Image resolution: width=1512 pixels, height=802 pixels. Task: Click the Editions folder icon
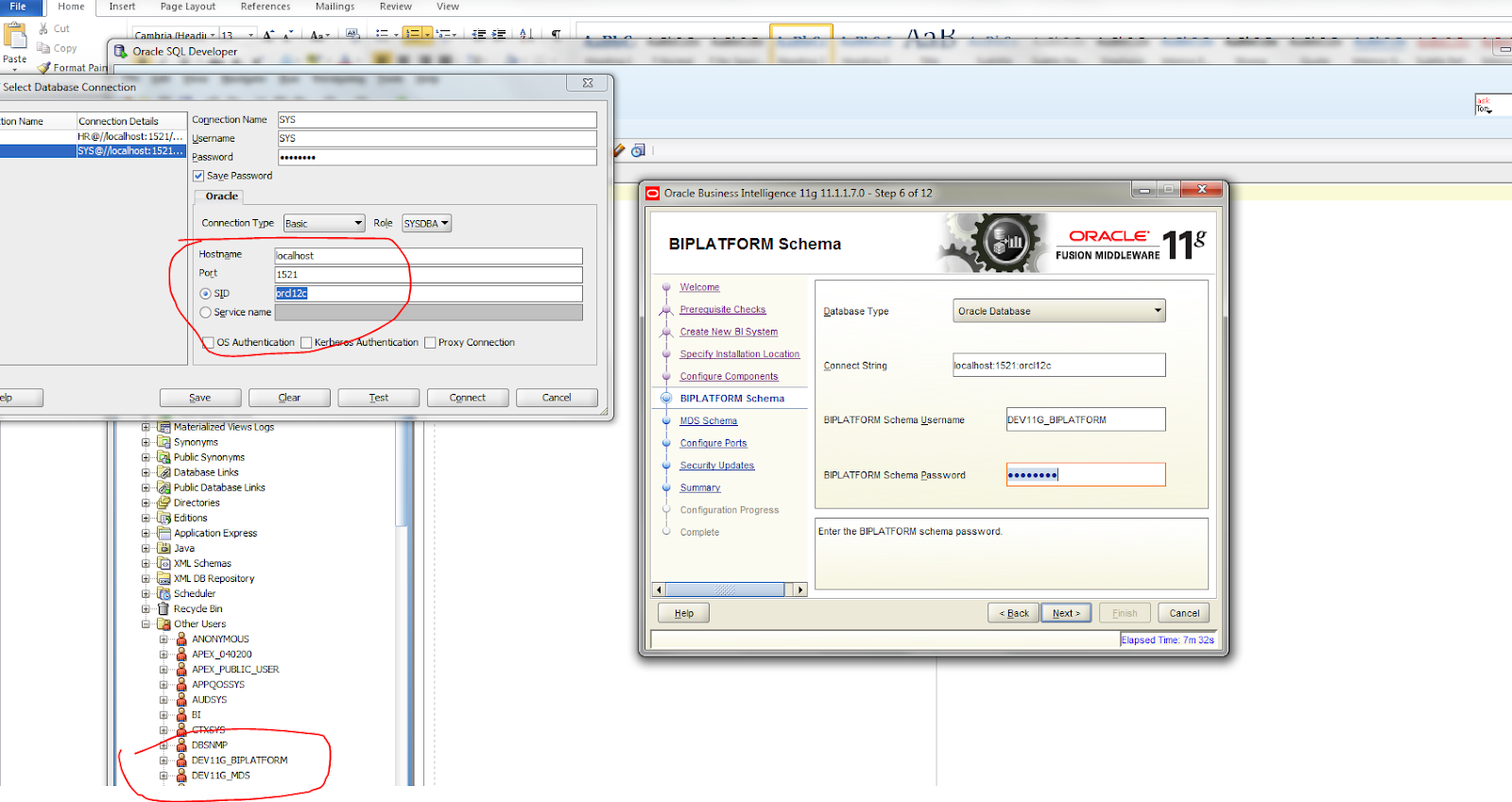pyautogui.click(x=163, y=518)
